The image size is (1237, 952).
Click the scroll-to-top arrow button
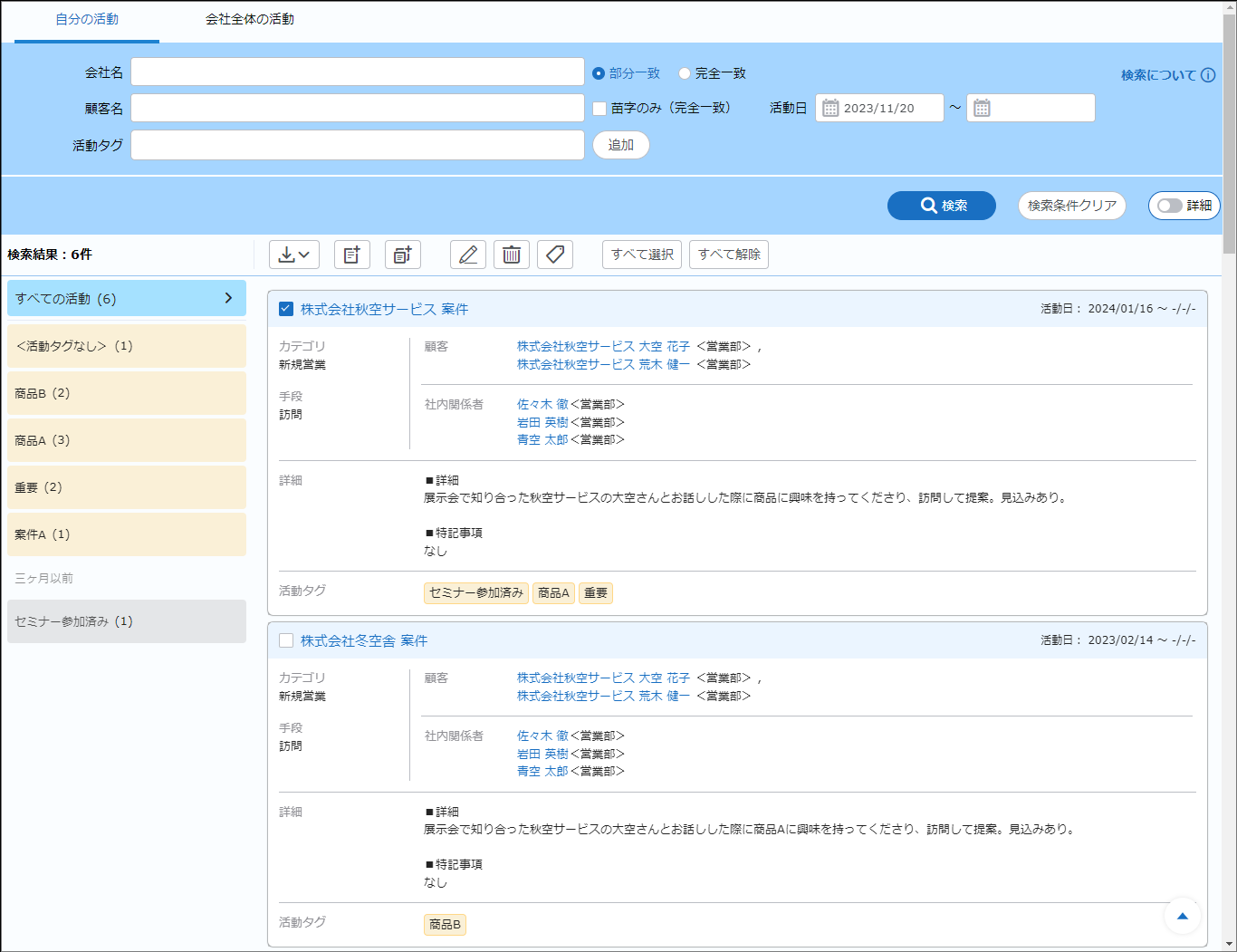1182,916
